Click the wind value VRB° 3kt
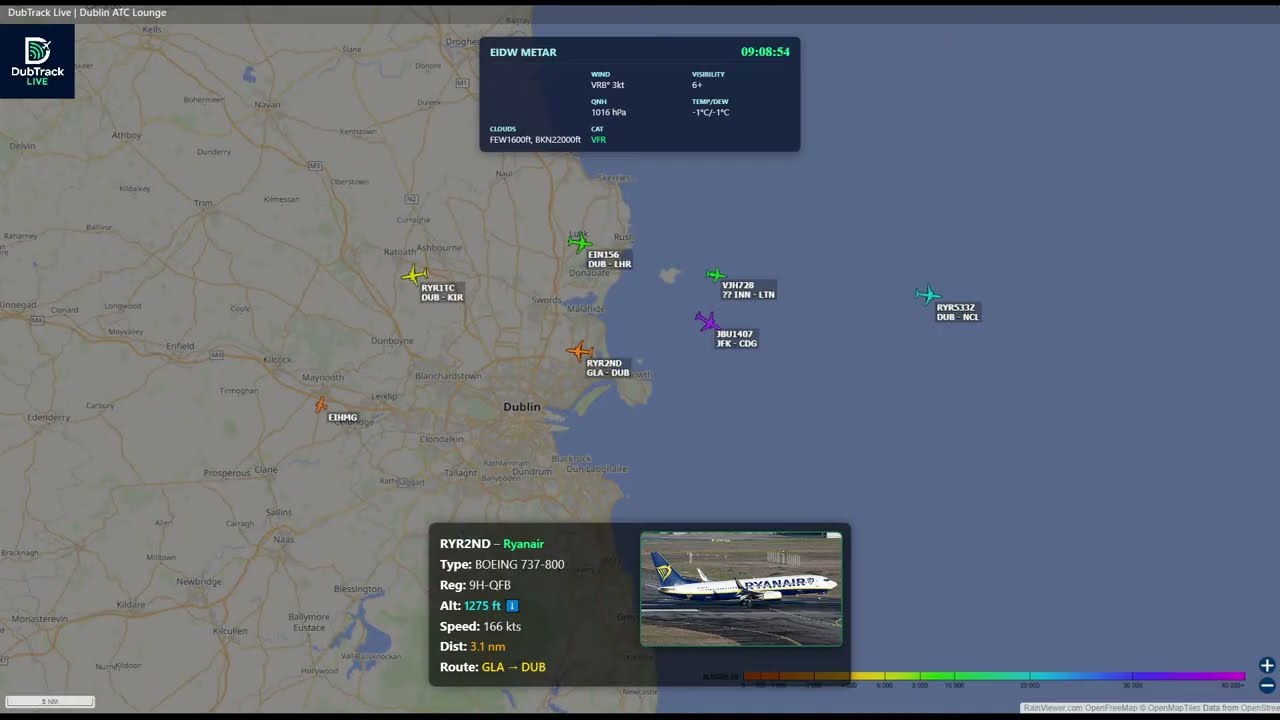Image resolution: width=1280 pixels, height=720 pixels. [x=608, y=85]
